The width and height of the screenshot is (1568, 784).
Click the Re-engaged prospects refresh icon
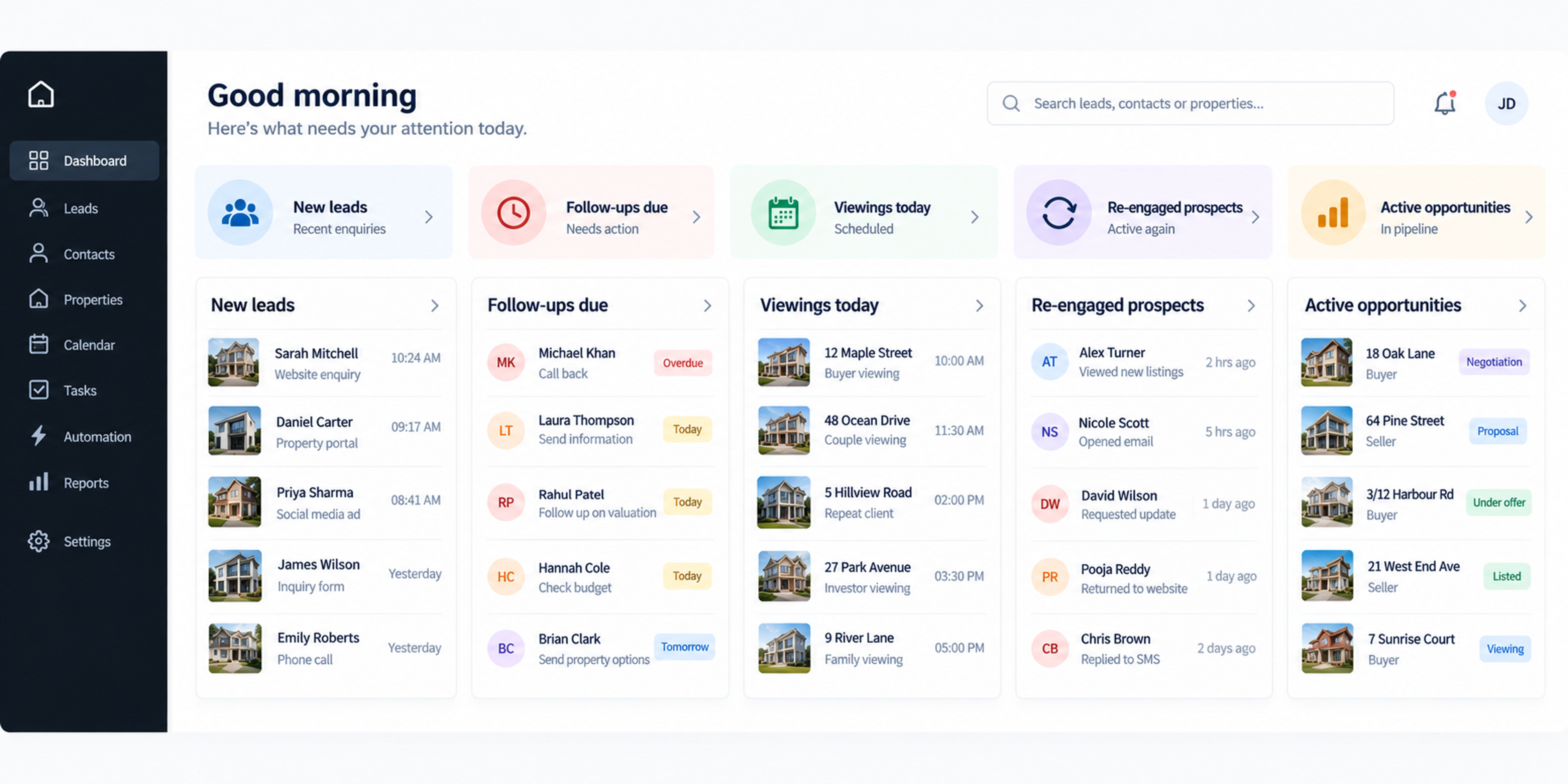click(x=1058, y=212)
